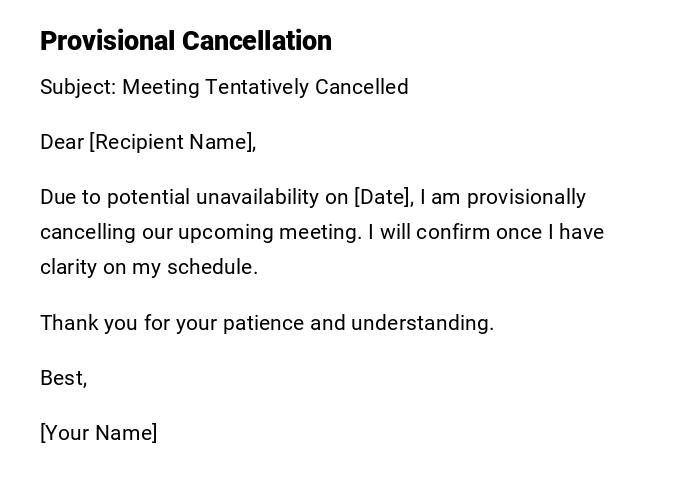Click the "Best," sign-off
Image resolution: width=700 pixels, height=495 pixels.
pyautogui.click(x=64, y=378)
